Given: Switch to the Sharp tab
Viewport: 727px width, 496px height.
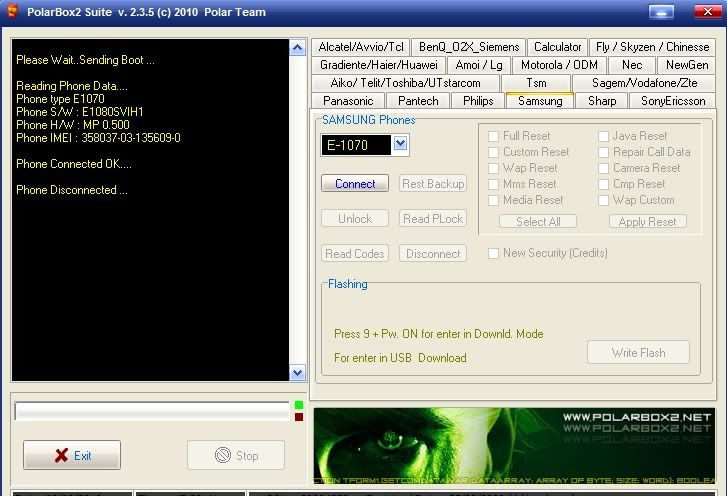Looking at the screenshot, I should pos(602,101).
